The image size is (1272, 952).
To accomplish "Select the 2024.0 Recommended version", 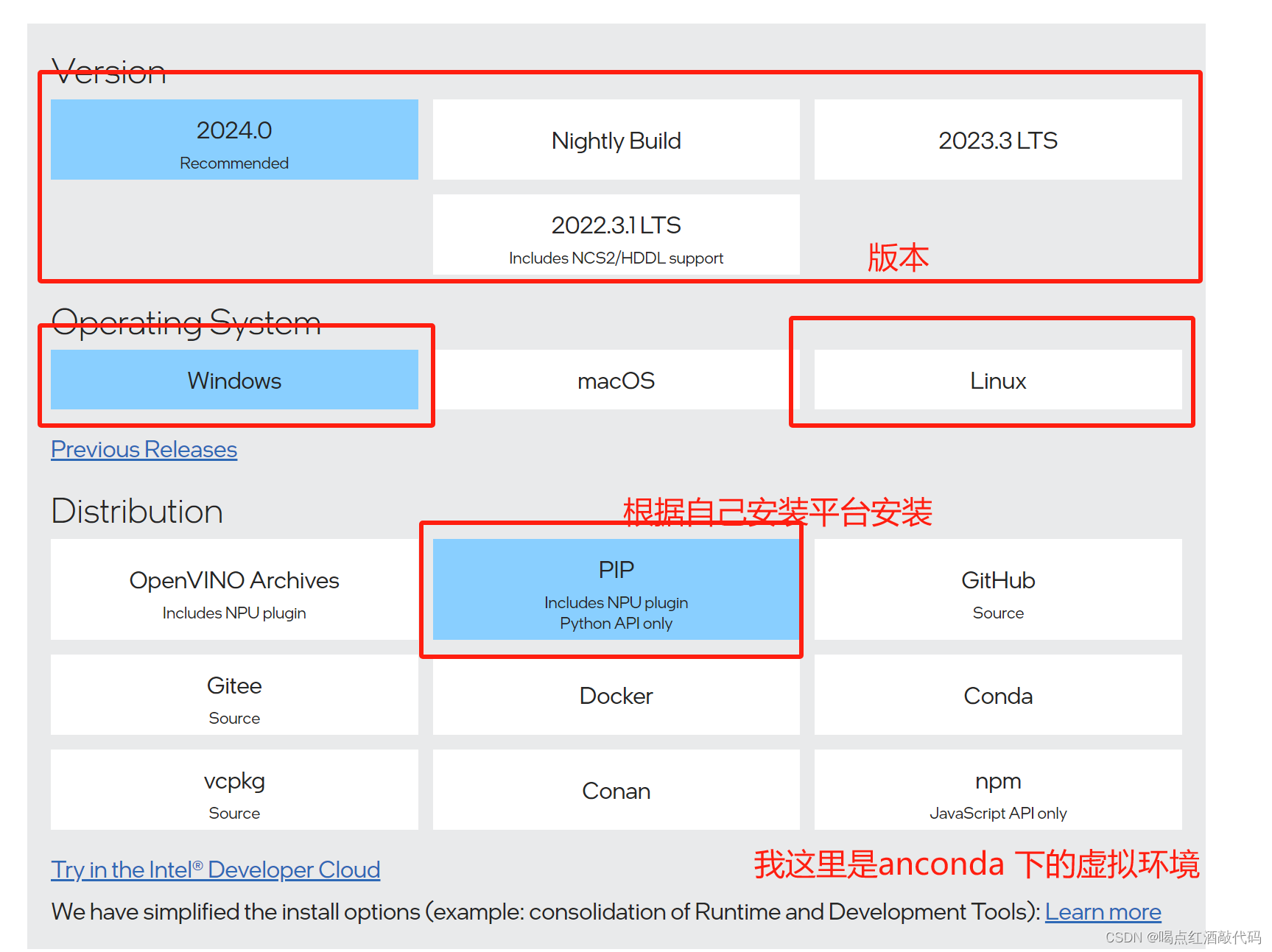I will [x=233, y=139].
